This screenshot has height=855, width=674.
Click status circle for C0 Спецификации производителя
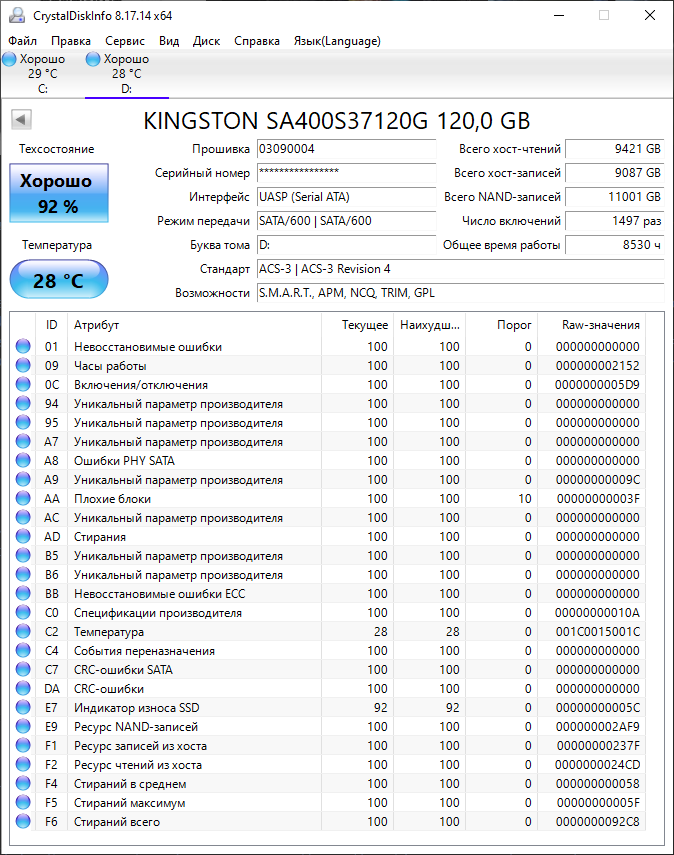pos(23,612)
